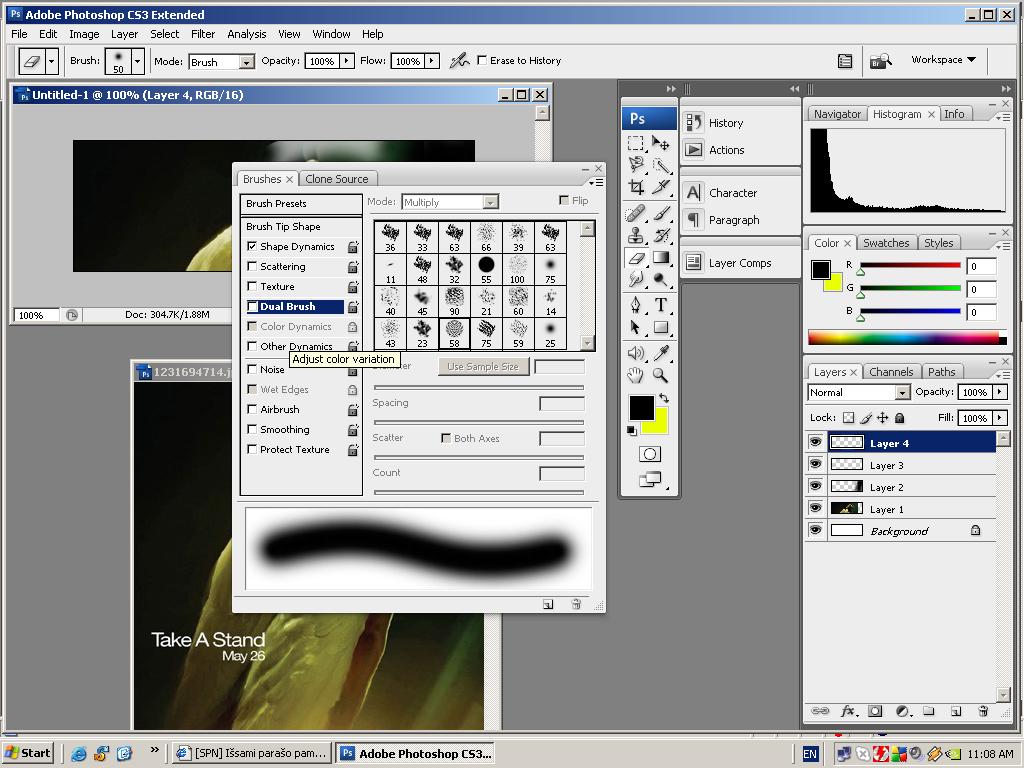Select the Horizontal Type tool
This screenshot has width=1024, height=768.
661,305
